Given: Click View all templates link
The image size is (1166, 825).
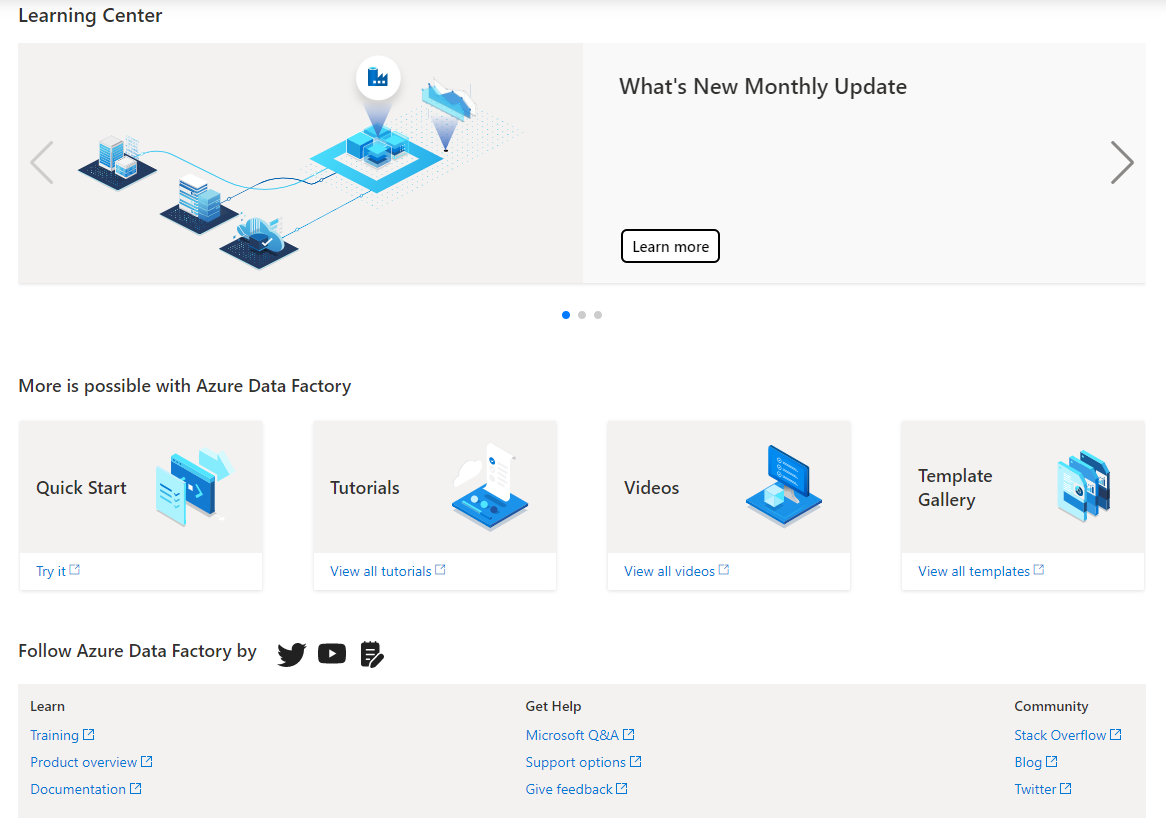Looking at the screenshot, I should (981, 571).
